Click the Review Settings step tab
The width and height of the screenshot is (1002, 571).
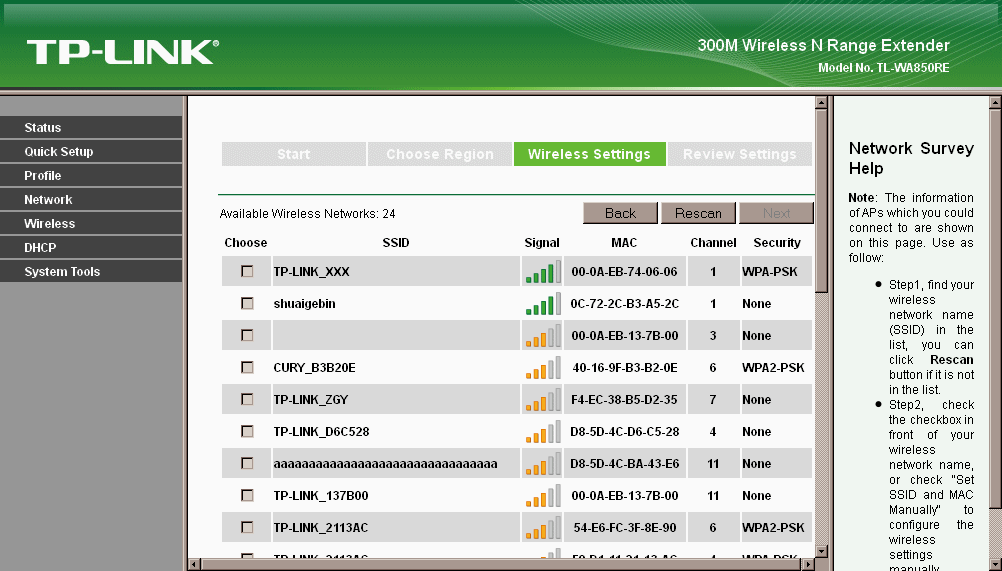[x=739, y=154]
